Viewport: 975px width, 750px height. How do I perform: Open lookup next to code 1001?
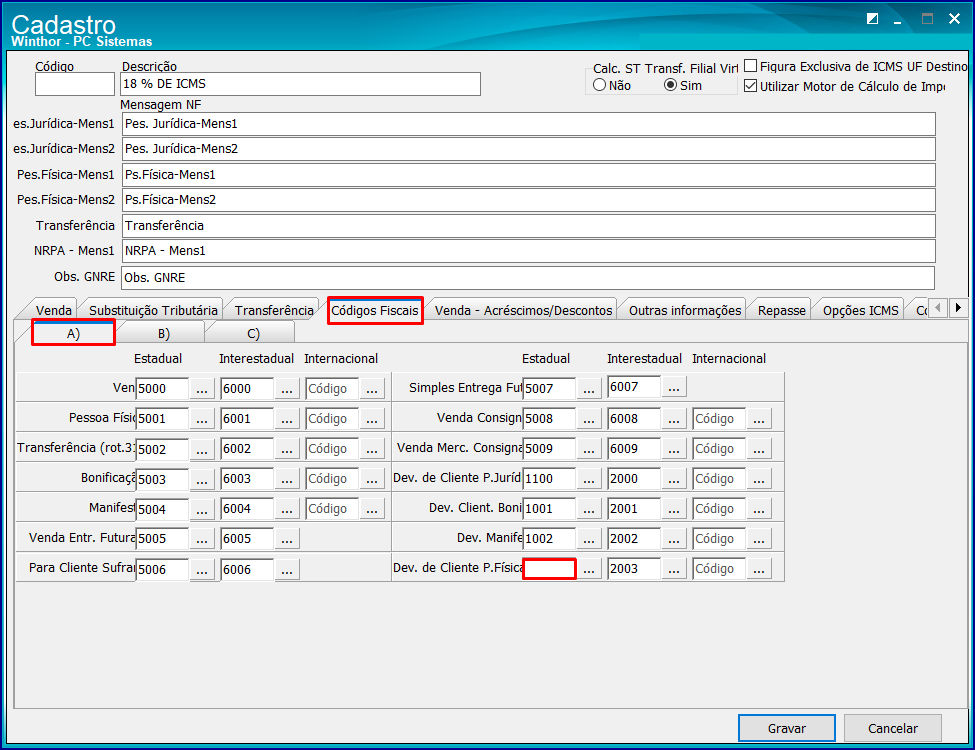(x=589, y=509)
